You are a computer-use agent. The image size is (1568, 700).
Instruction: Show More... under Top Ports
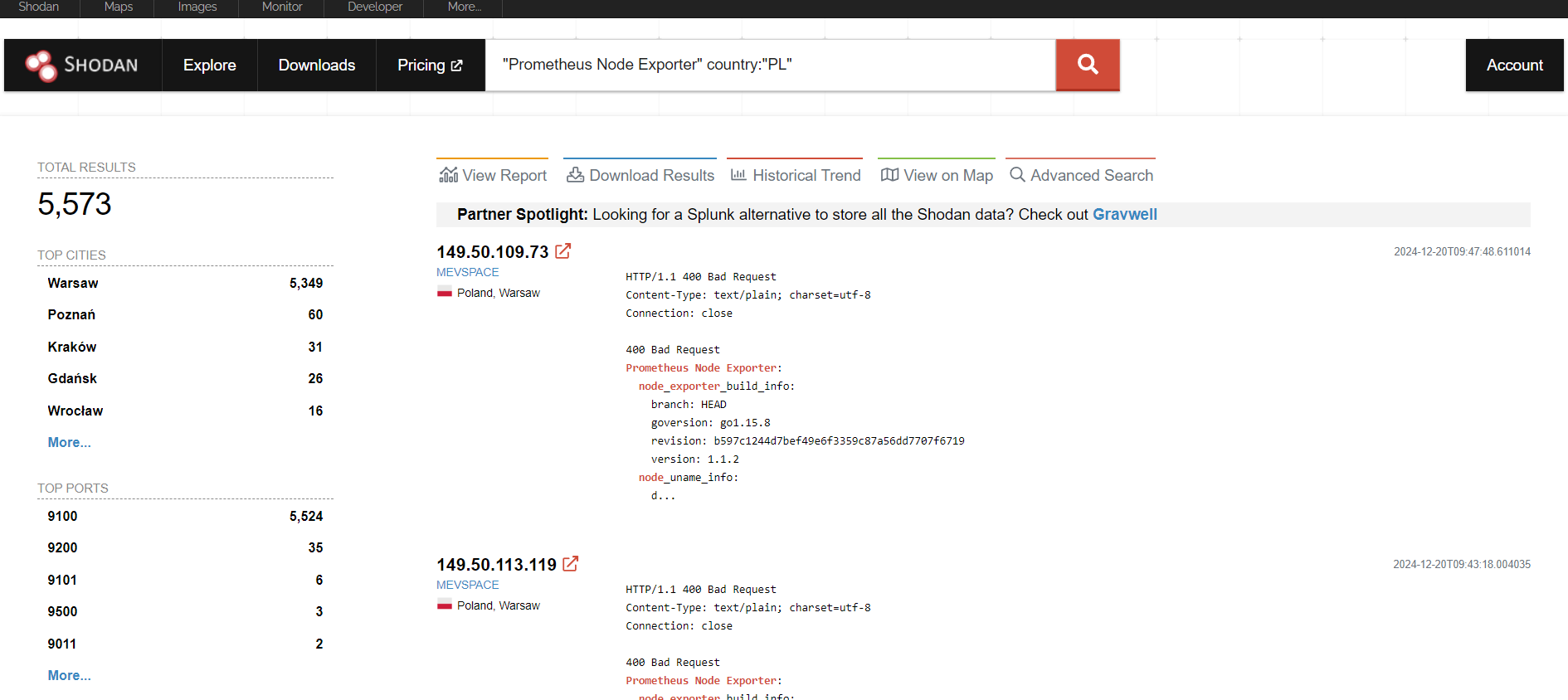pyautogui.click(x=70, y=675)
